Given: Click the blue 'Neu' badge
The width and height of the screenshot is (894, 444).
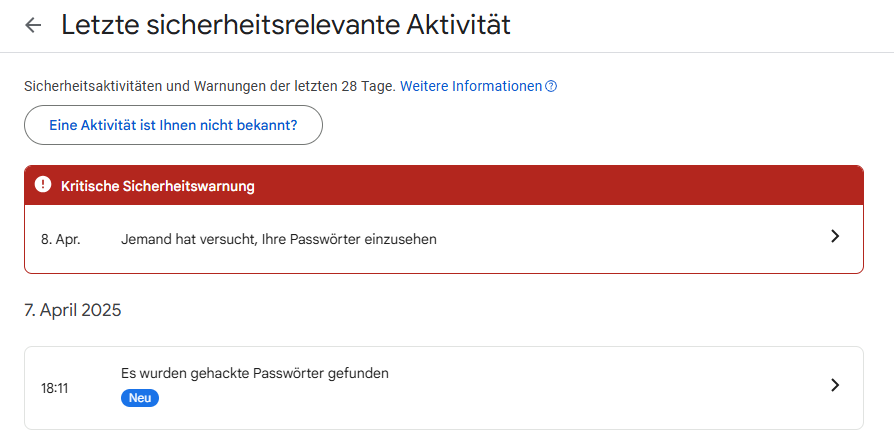Looking at the screenshot, I should (x=140, y=398).
